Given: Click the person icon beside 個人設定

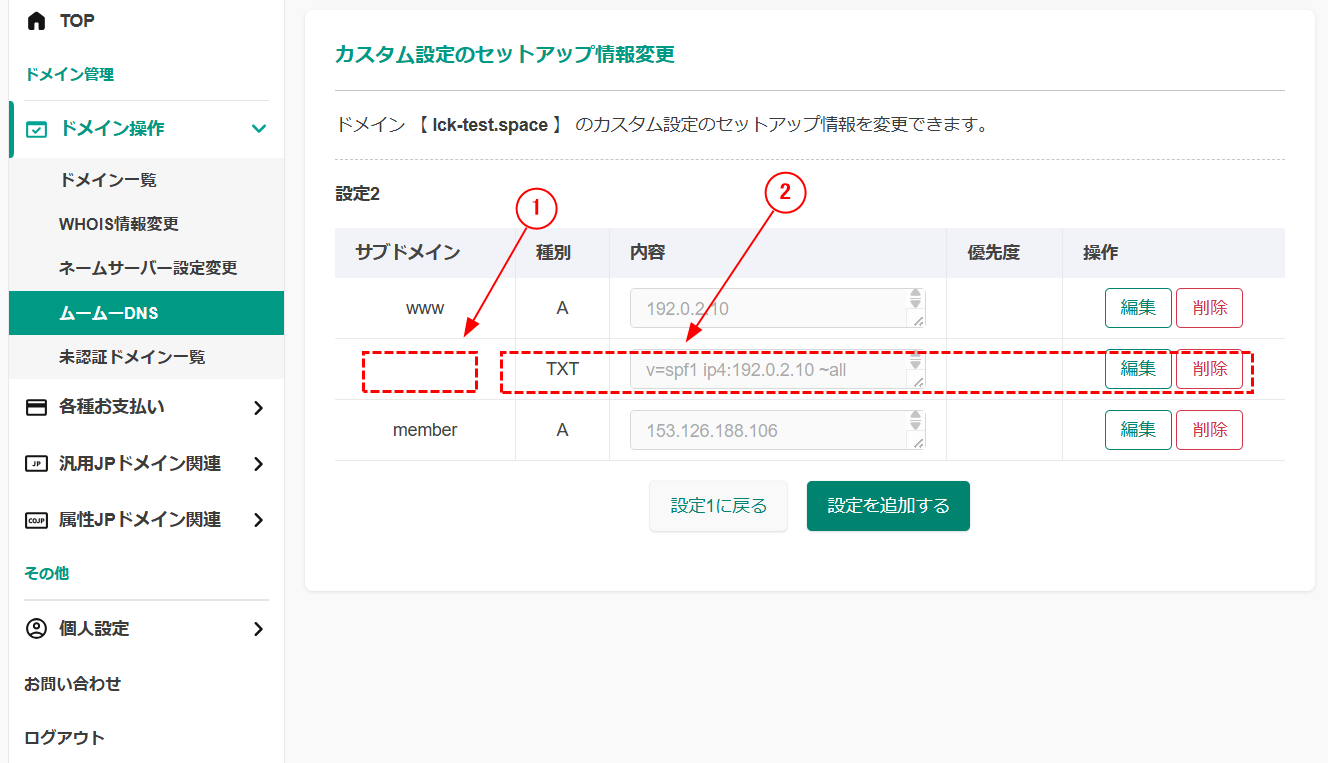Looking at the screenshot, I should (x=36, y=629).
